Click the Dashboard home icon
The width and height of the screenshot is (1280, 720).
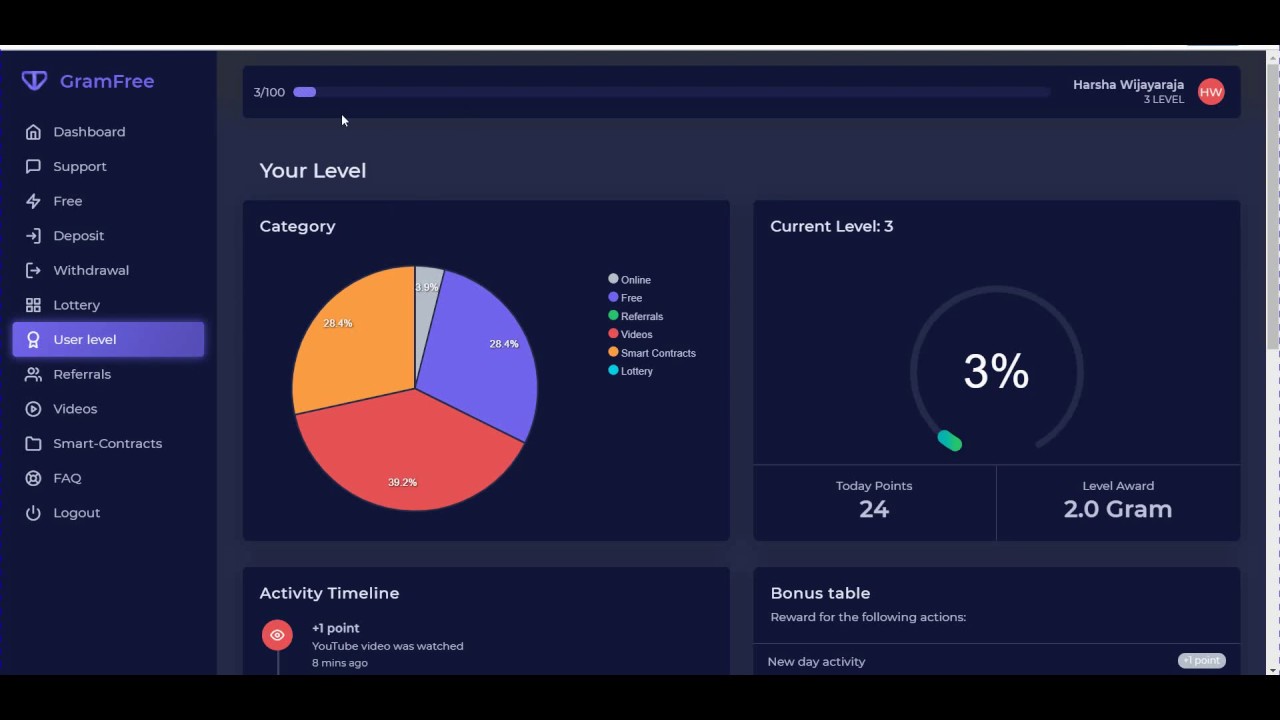[x=33, y=132]
